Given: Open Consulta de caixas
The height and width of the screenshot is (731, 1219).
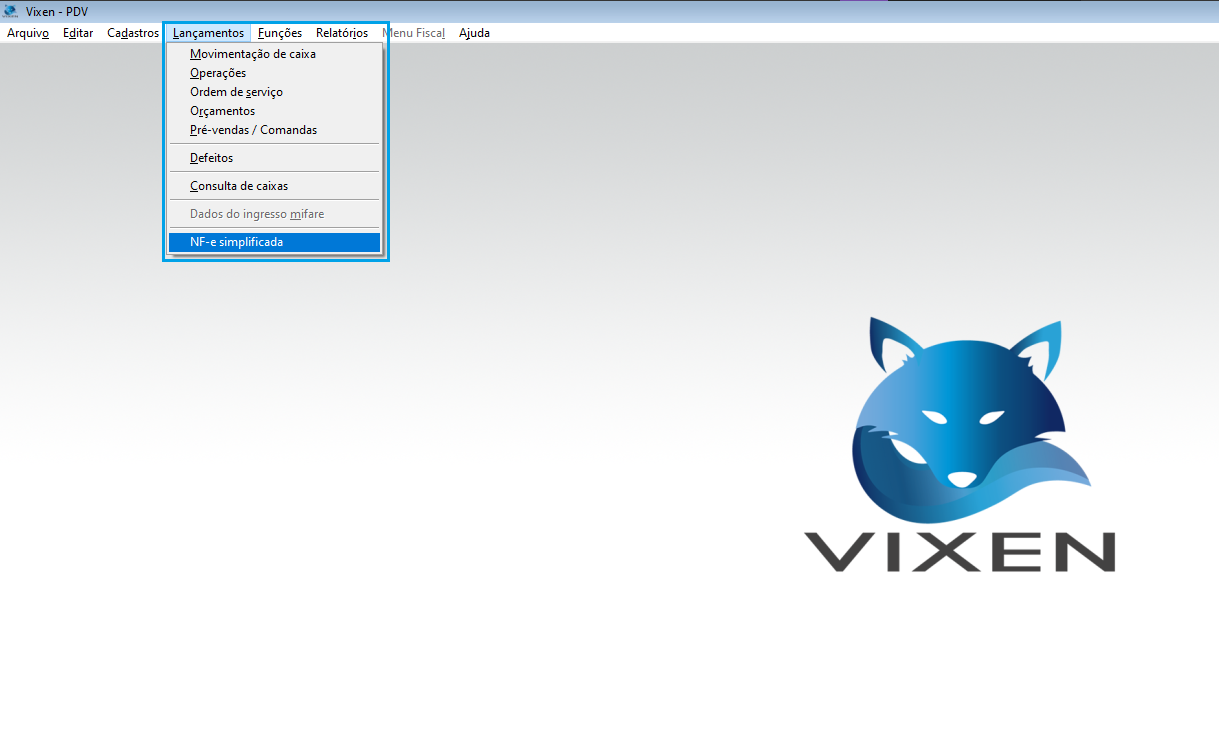Looking at the screenshot, I should coord(239,186).
